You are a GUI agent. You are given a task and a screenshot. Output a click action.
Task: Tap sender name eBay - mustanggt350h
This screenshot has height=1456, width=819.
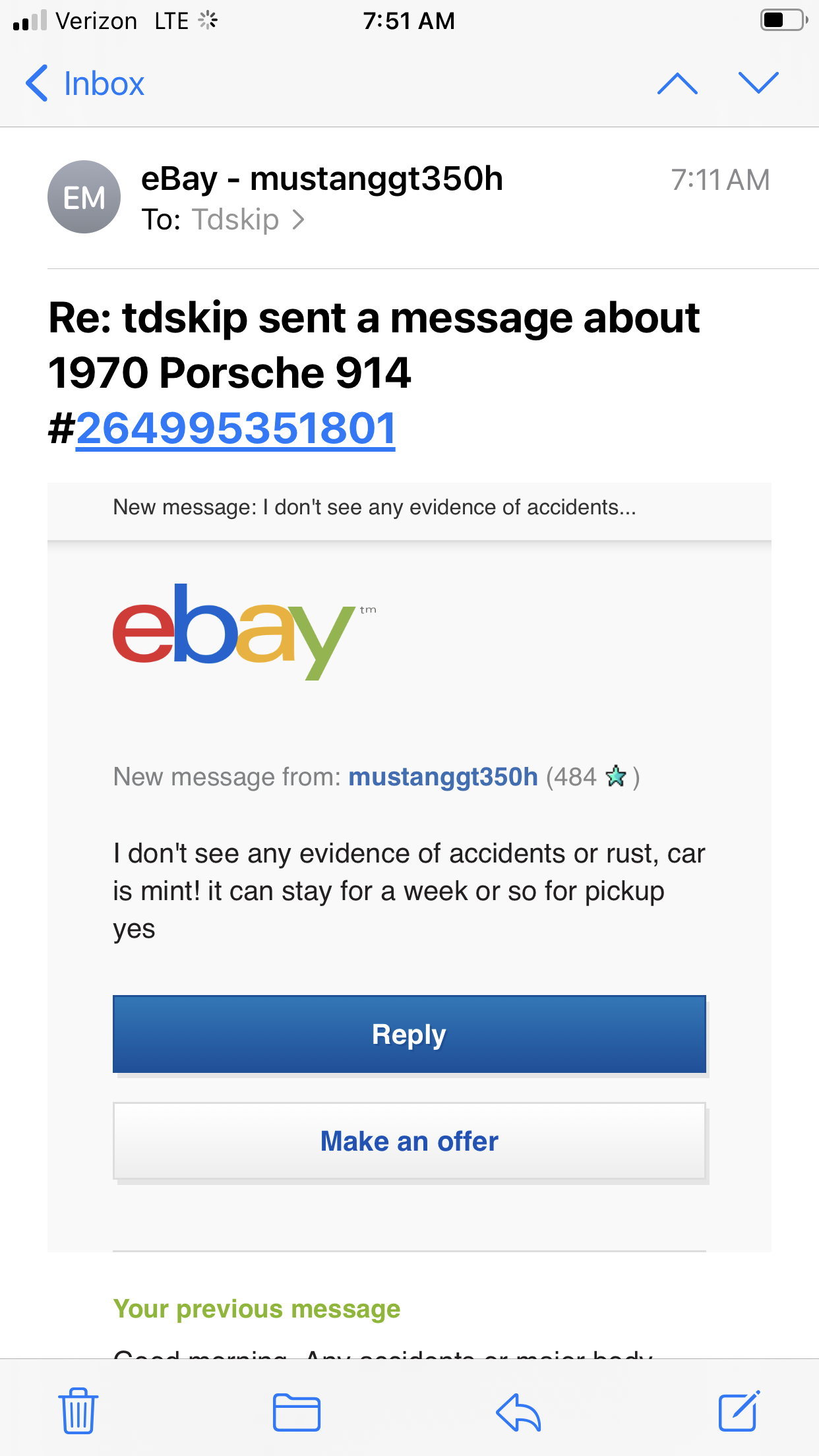click(322, 179)
